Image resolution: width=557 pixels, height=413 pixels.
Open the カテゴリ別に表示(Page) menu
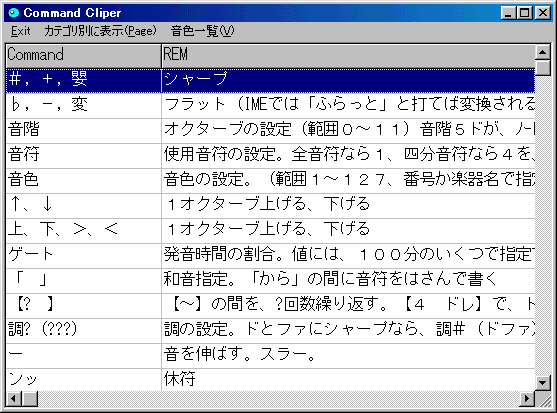click(x=100, y=31)
